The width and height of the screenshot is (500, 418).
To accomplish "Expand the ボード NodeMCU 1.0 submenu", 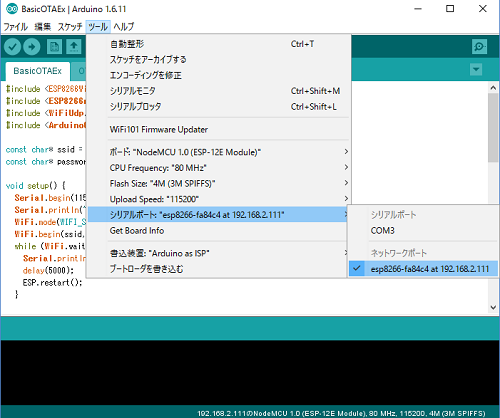I will pyautogui.click(x=219, y=152).
